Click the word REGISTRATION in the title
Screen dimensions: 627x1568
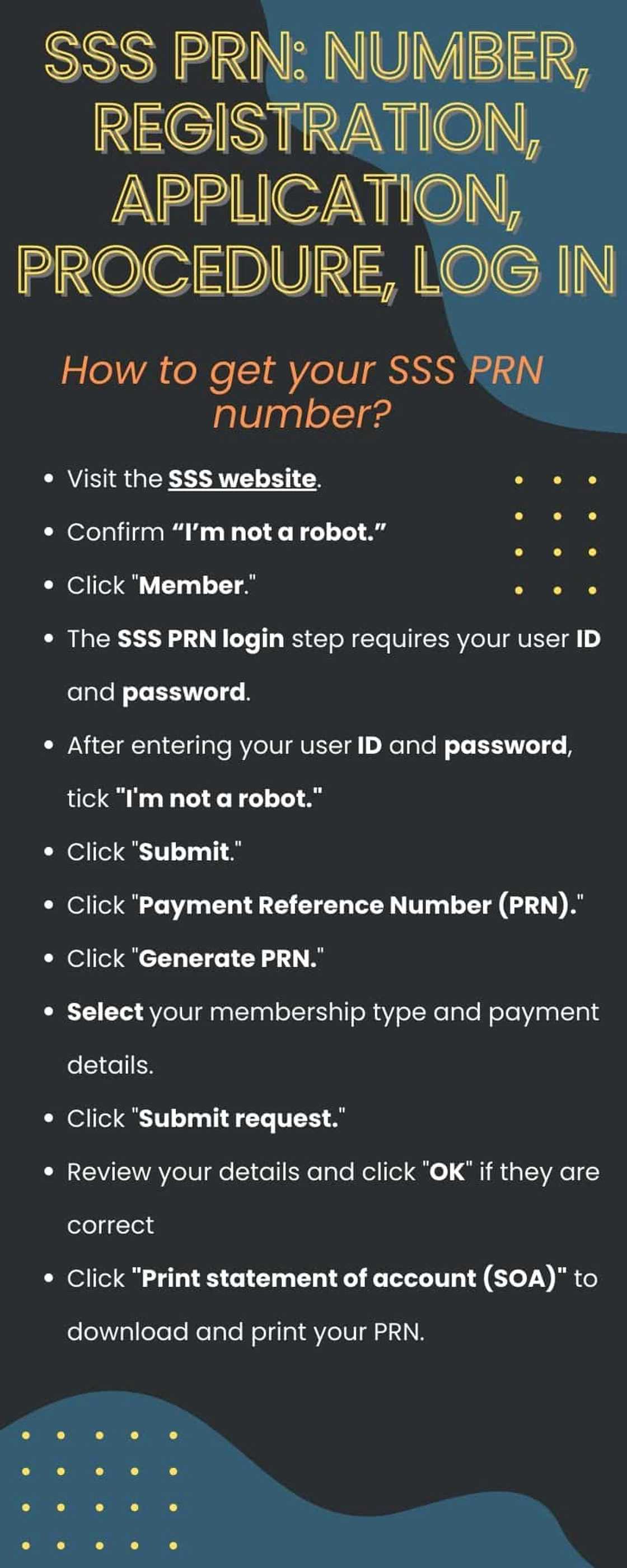tap(316, 128)
